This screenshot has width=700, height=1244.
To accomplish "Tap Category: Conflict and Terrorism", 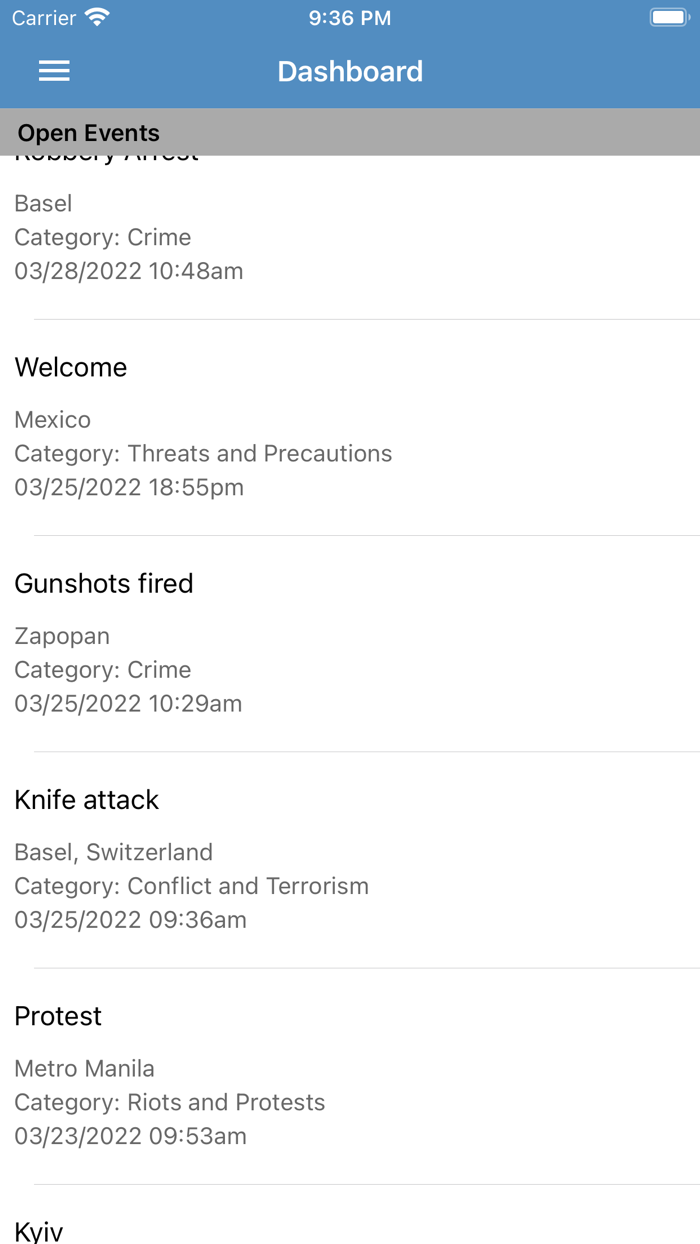I will (191, 886).
